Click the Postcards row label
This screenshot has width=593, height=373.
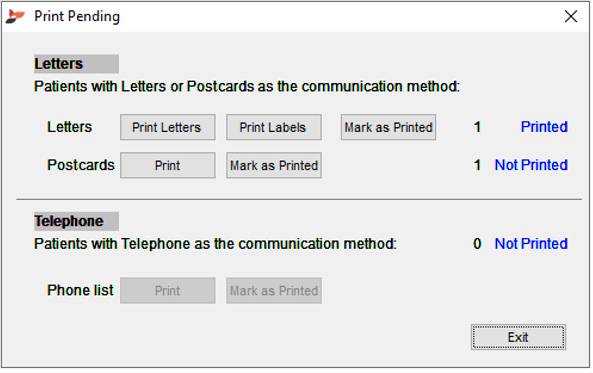tap(81, 165)
